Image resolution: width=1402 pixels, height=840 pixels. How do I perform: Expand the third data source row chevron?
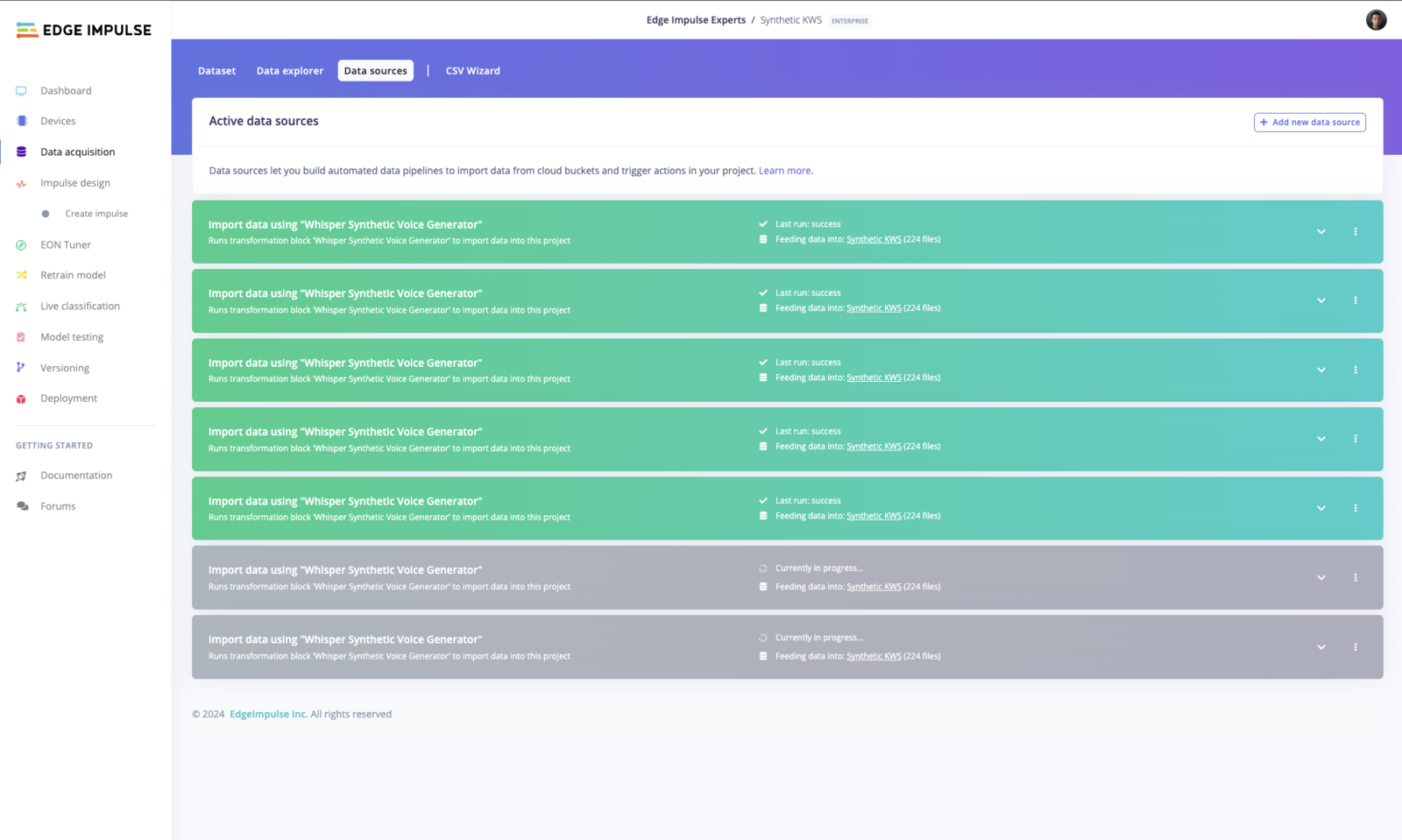pyautogui.click(x=1321, y=370)
